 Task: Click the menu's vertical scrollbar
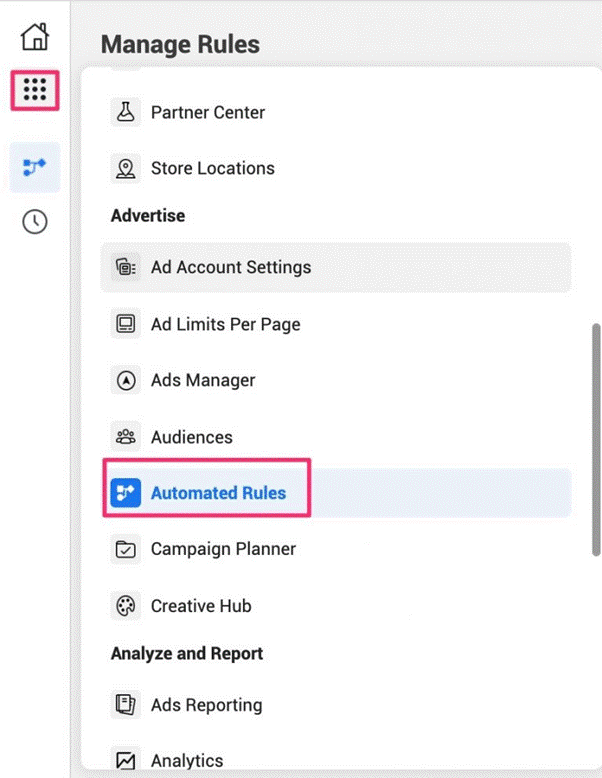click(597, 440)
